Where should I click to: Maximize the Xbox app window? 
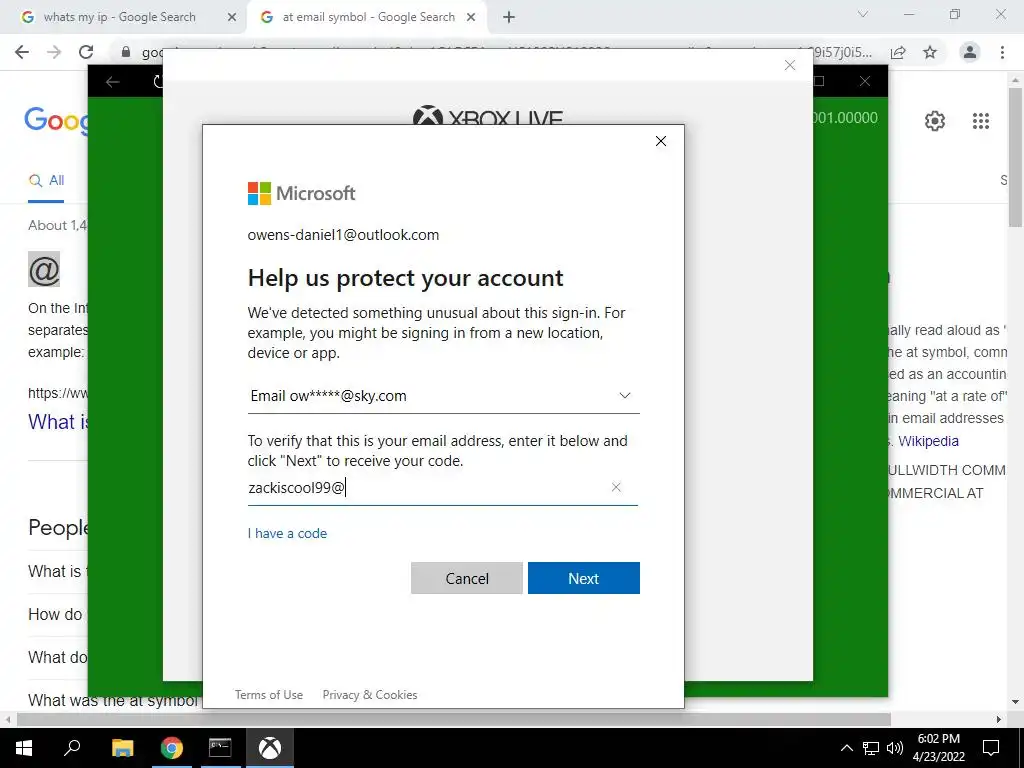tap(821, 81)
